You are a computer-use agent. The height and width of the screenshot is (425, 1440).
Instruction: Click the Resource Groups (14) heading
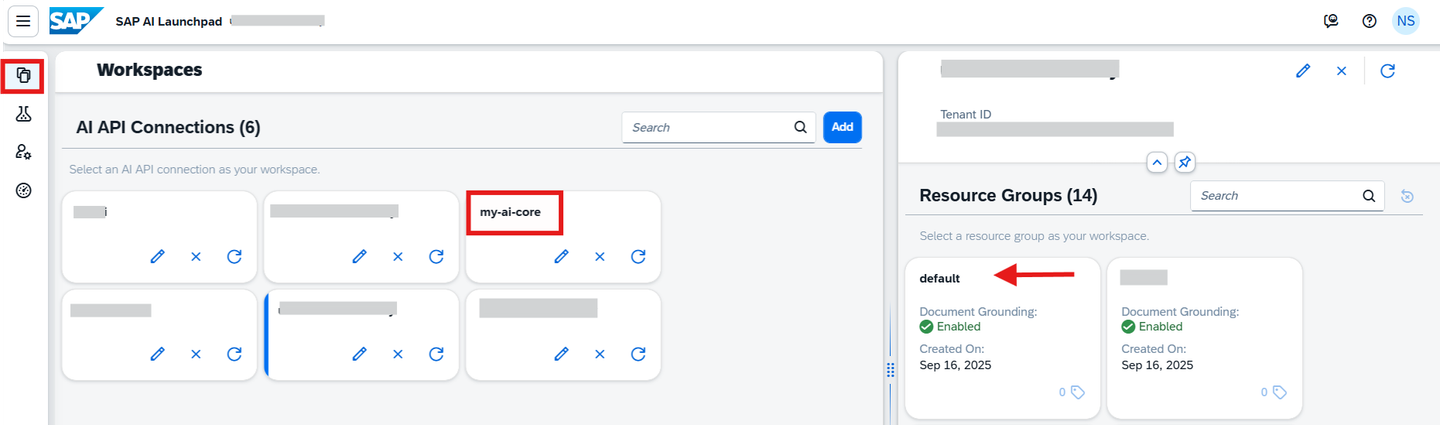1008,196
